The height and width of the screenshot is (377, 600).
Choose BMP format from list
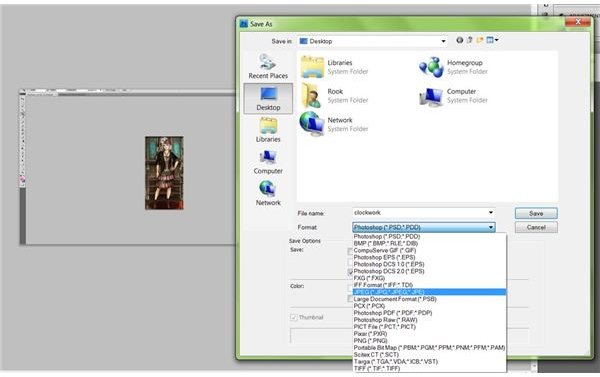tap(429, 243)
